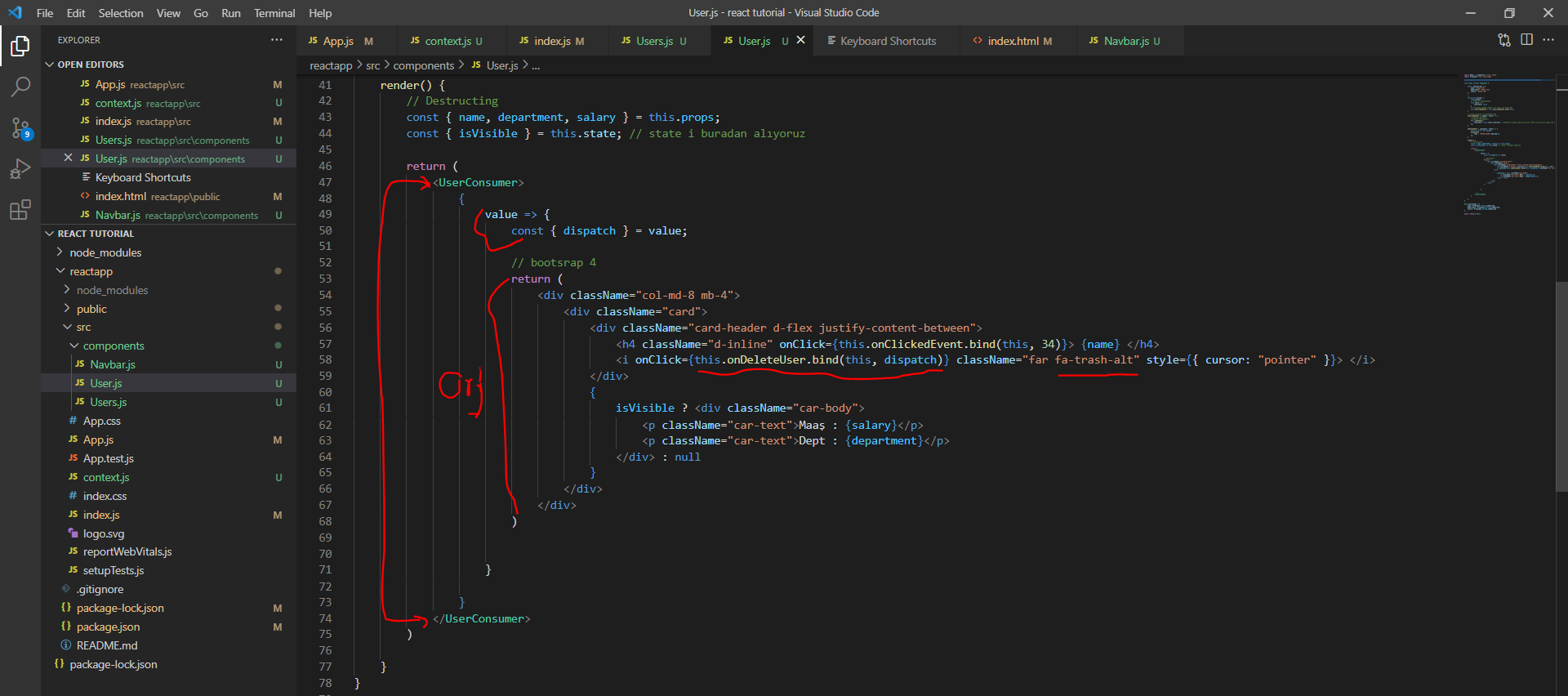Open the Run and Debug view
The width and height of the screenshot is (1568, 696).
click(x=20, y=169)
